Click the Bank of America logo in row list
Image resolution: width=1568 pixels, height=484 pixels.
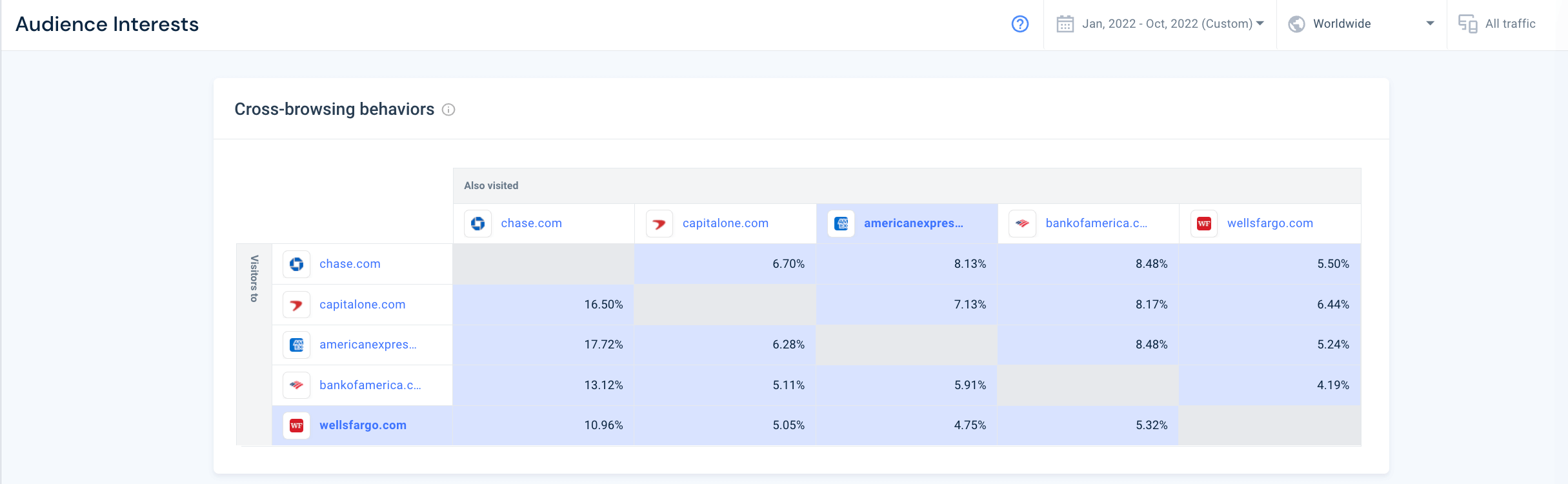coord(297,385)
